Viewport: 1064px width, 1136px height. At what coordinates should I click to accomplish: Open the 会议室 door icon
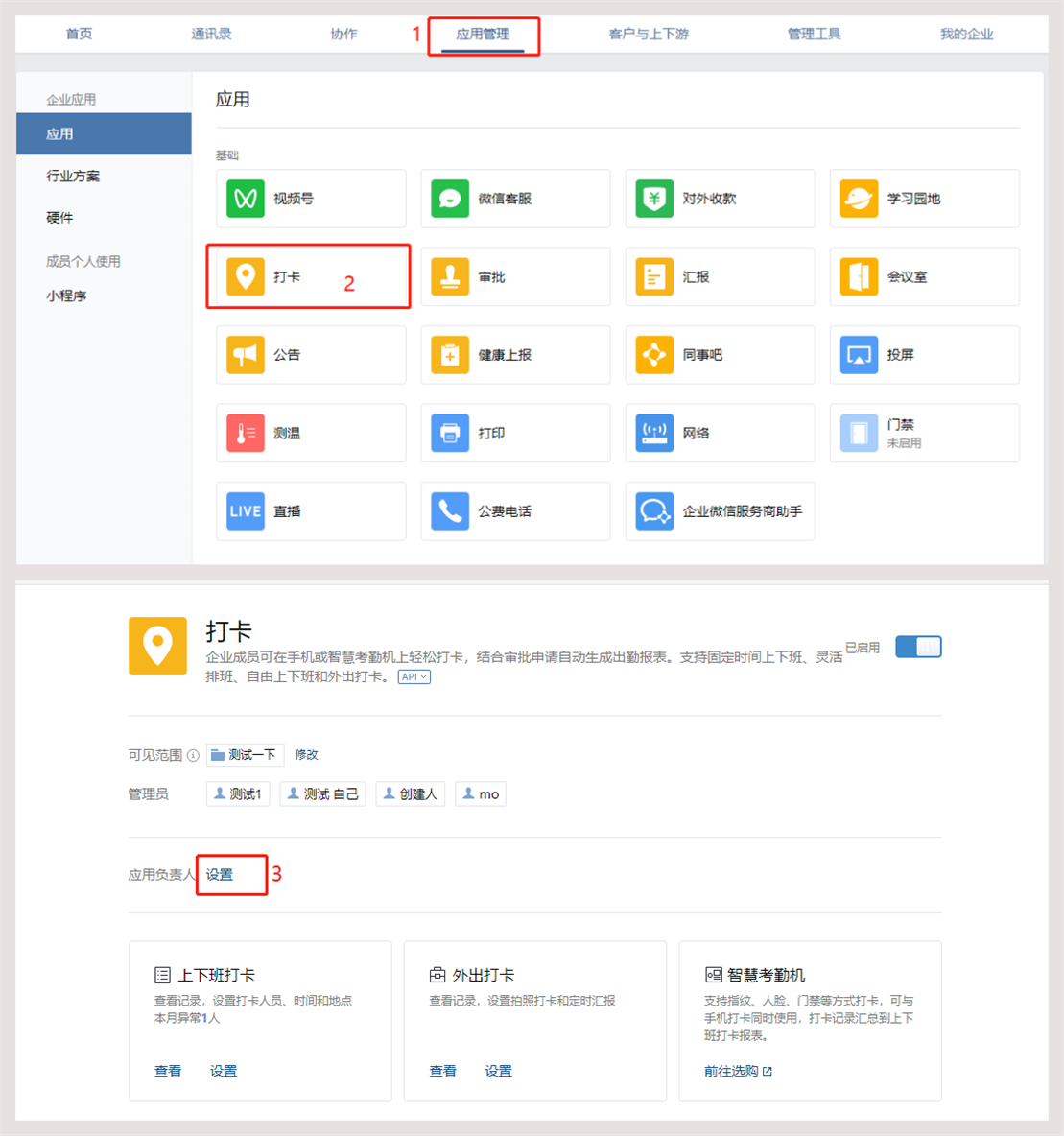coord(859,276)
